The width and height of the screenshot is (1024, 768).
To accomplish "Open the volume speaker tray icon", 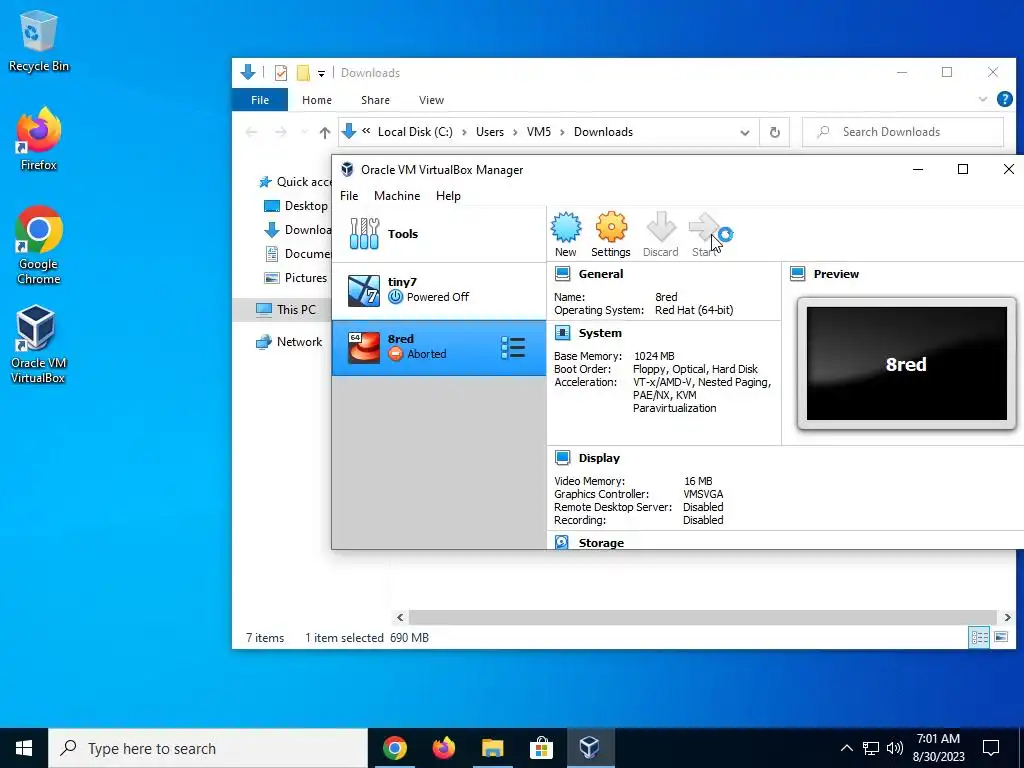I will (x=895, y=748).
